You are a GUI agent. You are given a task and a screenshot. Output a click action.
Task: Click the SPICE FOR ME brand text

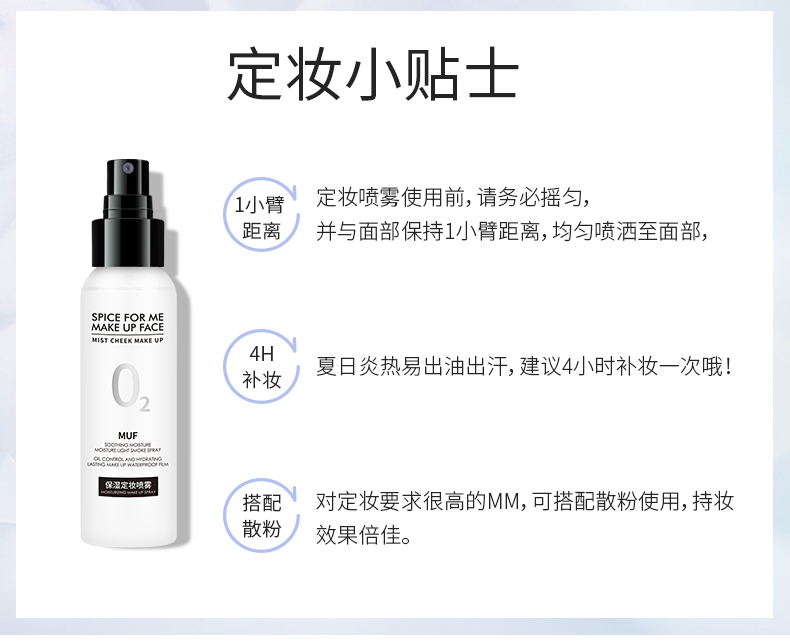[x=127, y=317]
